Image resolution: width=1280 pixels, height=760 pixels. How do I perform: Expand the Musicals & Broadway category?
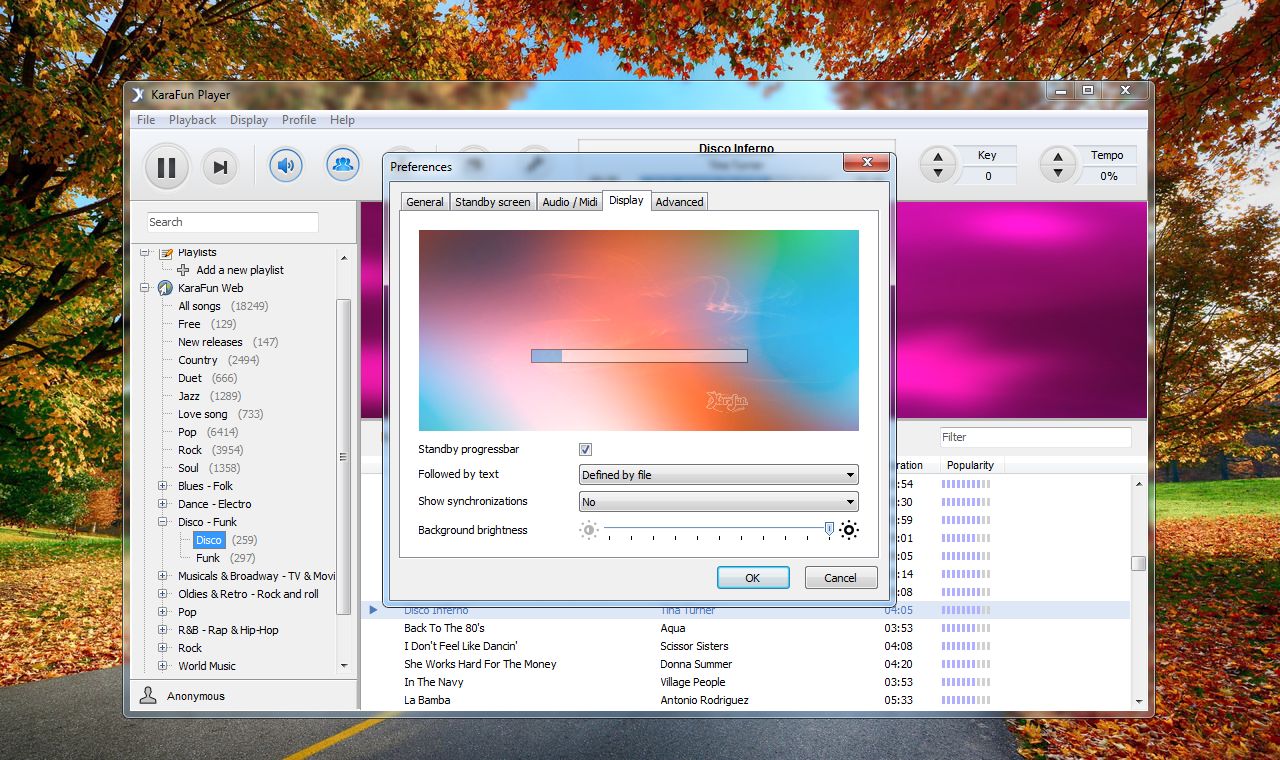coord(163,576)
